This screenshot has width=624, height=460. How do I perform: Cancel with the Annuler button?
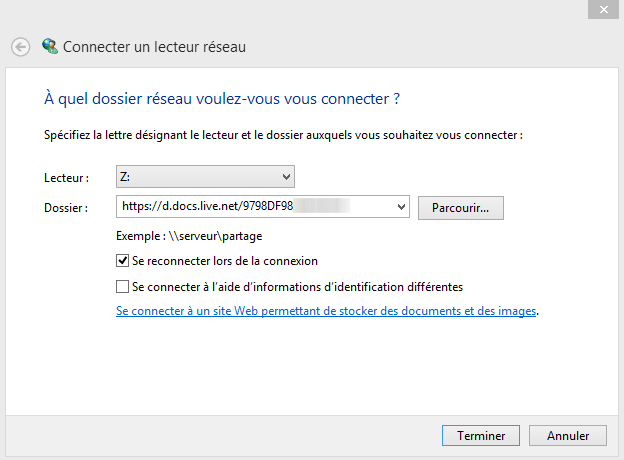[567, 436]
